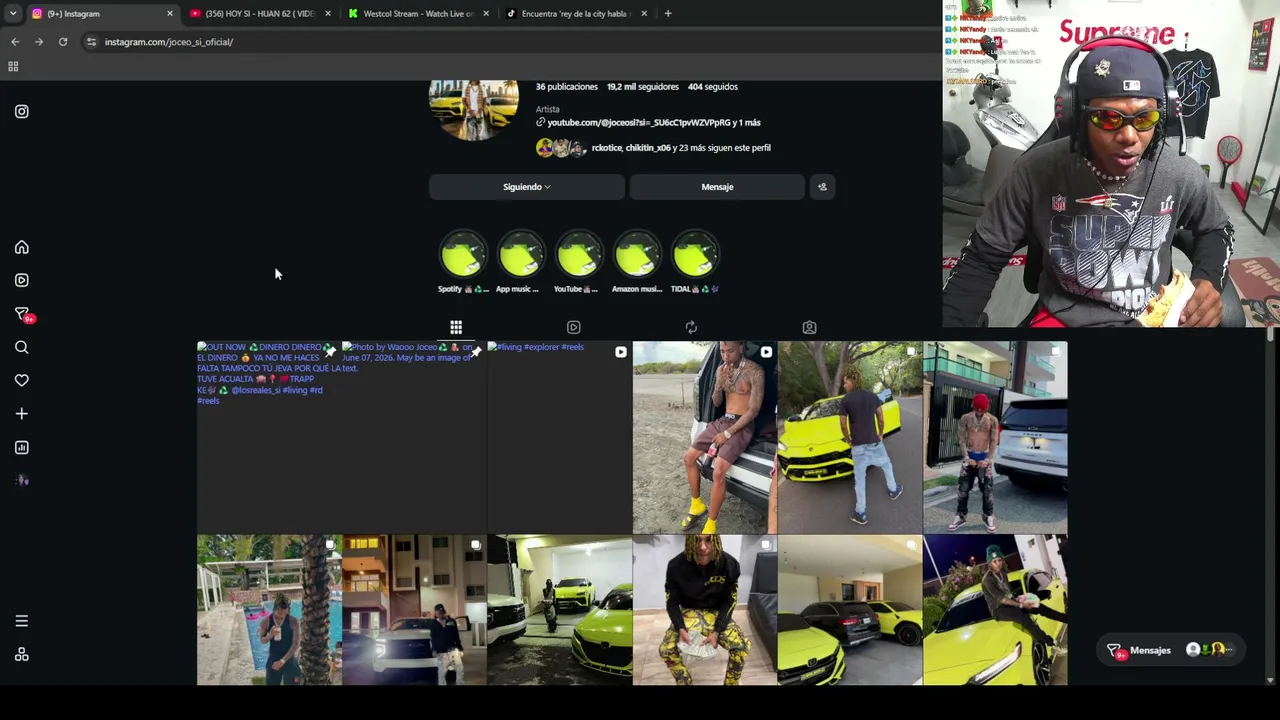
Task: Open notifications heart icon
Action: (x=22, y=380)
